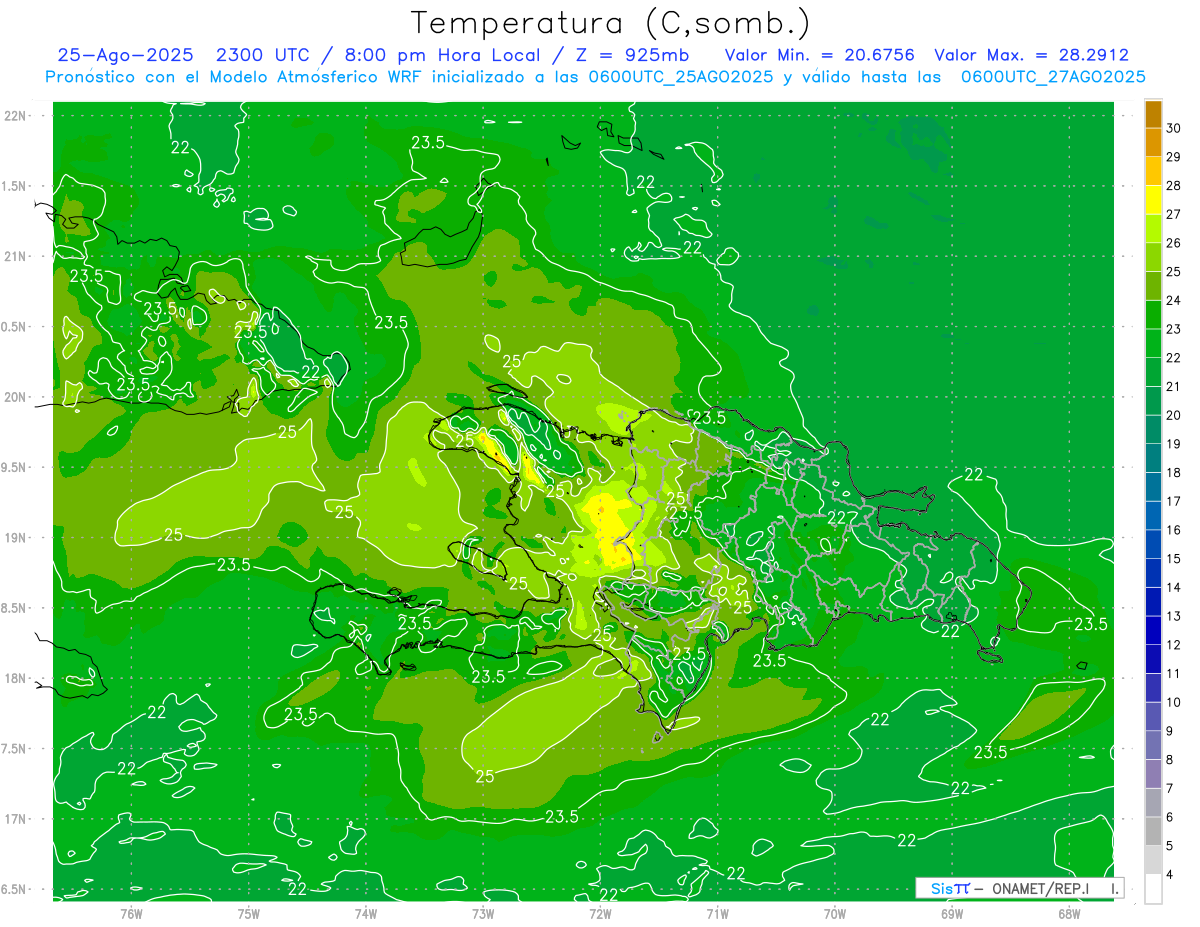
Task: Select the color bar segment between 29 and 30
Action: tap(1153, 143)
